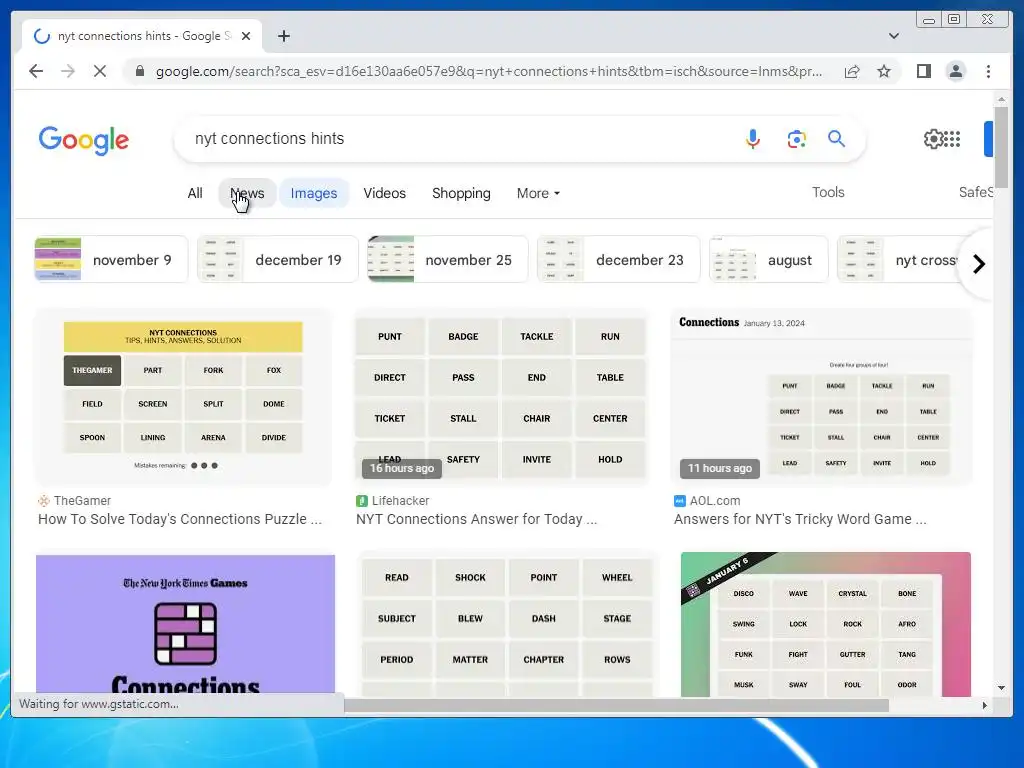Expand the tab search dropdown

click(893, 36)
